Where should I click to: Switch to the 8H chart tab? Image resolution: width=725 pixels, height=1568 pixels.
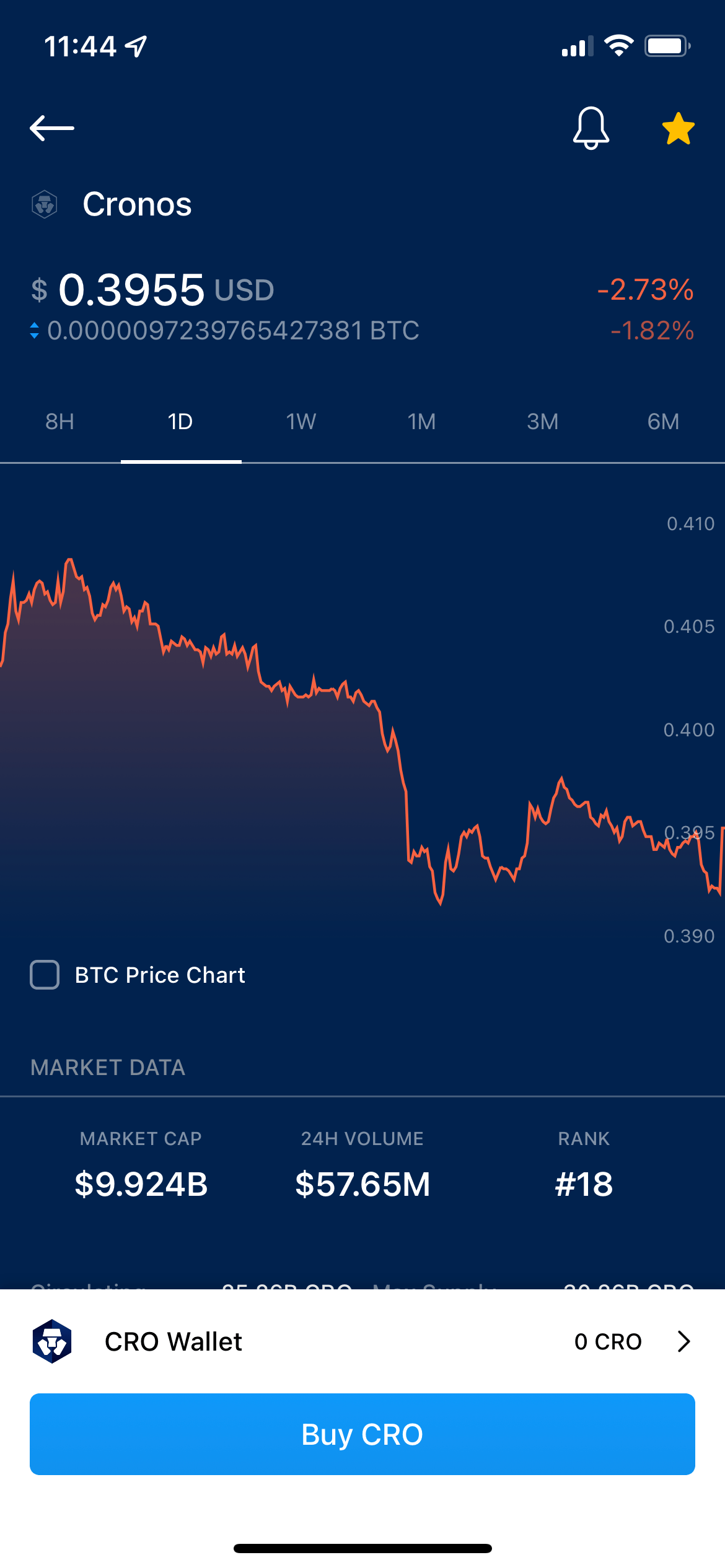click(x=60, y=422)
